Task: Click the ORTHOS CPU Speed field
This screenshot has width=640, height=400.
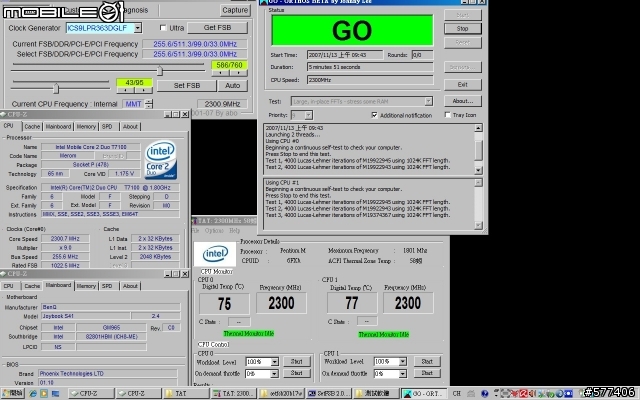Action: click(x=370, y=80)
